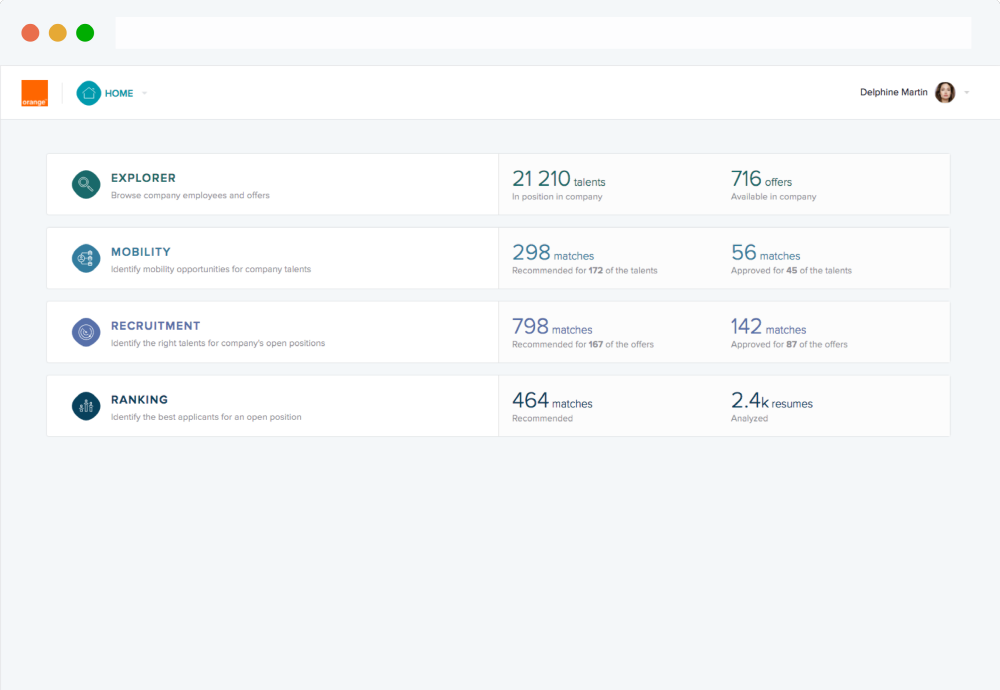The image size is (1000, 690).
Task: View the 21 210 talents statistic
Action: [558, 180]
